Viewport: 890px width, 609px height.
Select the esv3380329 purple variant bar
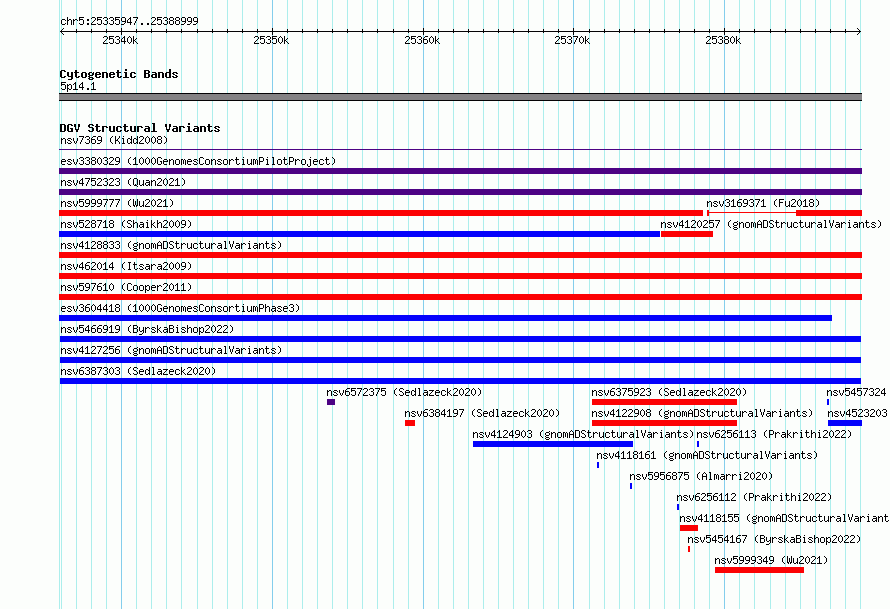[x=460, y=171]
